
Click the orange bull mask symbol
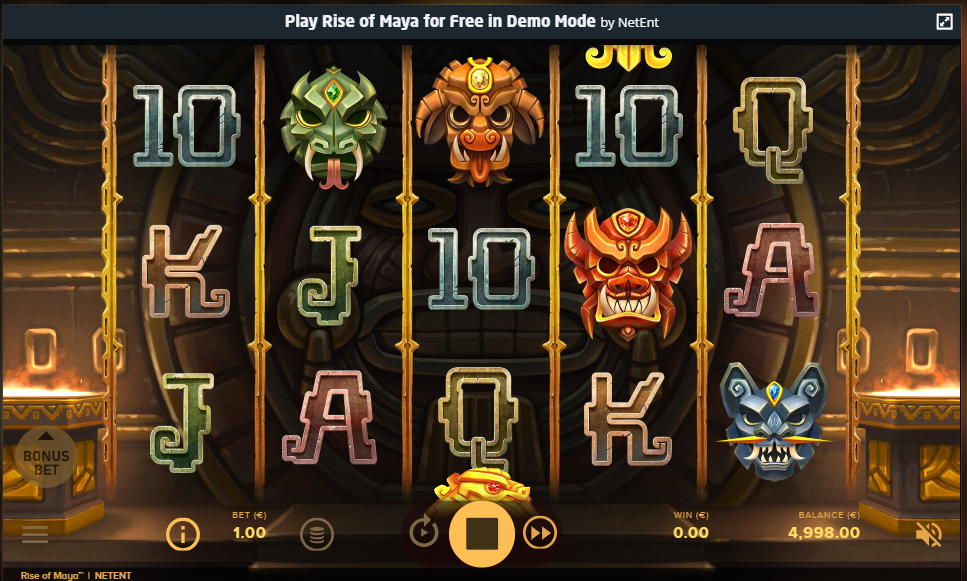click(480, 122)
